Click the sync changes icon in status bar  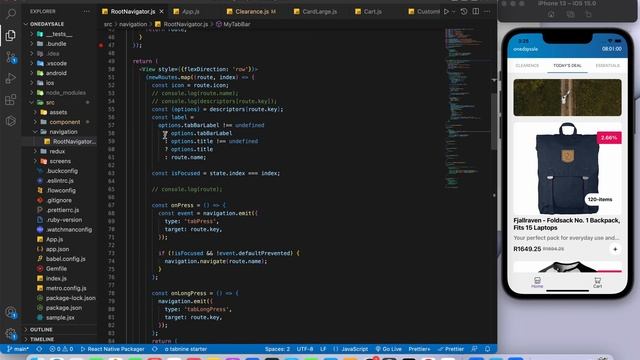(x=39, y=349)
